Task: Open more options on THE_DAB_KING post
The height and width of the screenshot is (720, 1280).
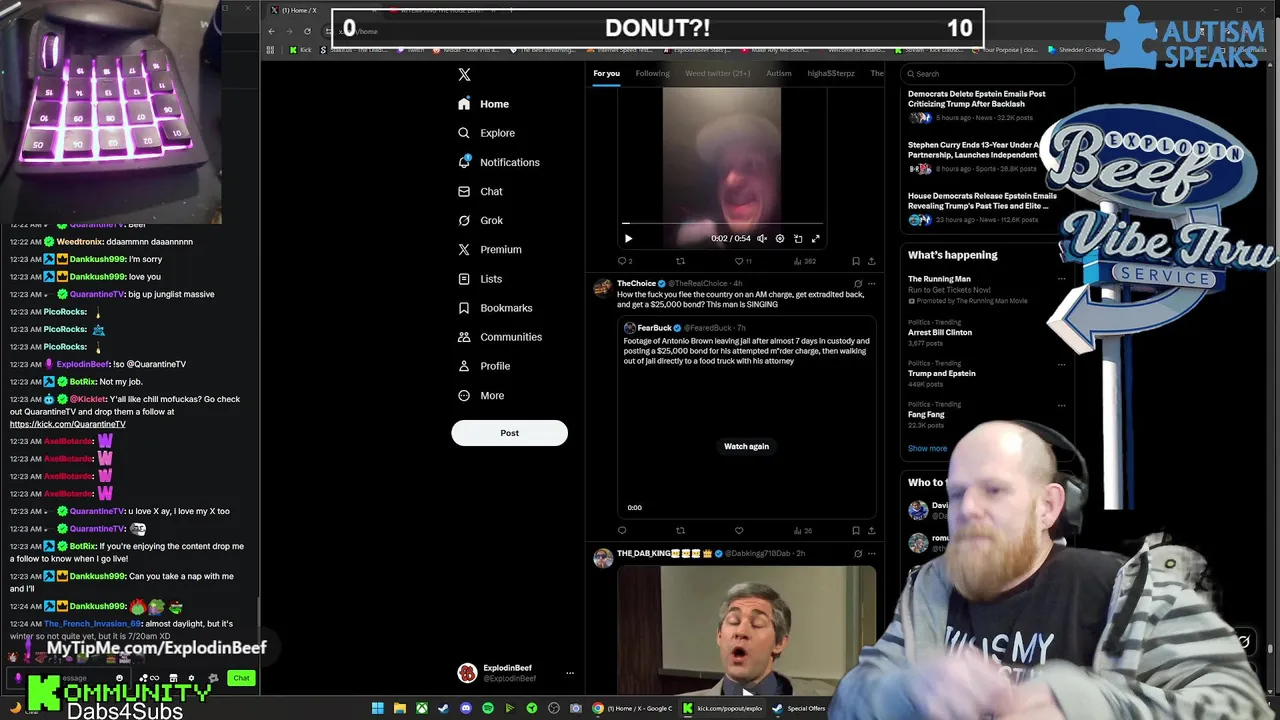Action: pos(871,553)
